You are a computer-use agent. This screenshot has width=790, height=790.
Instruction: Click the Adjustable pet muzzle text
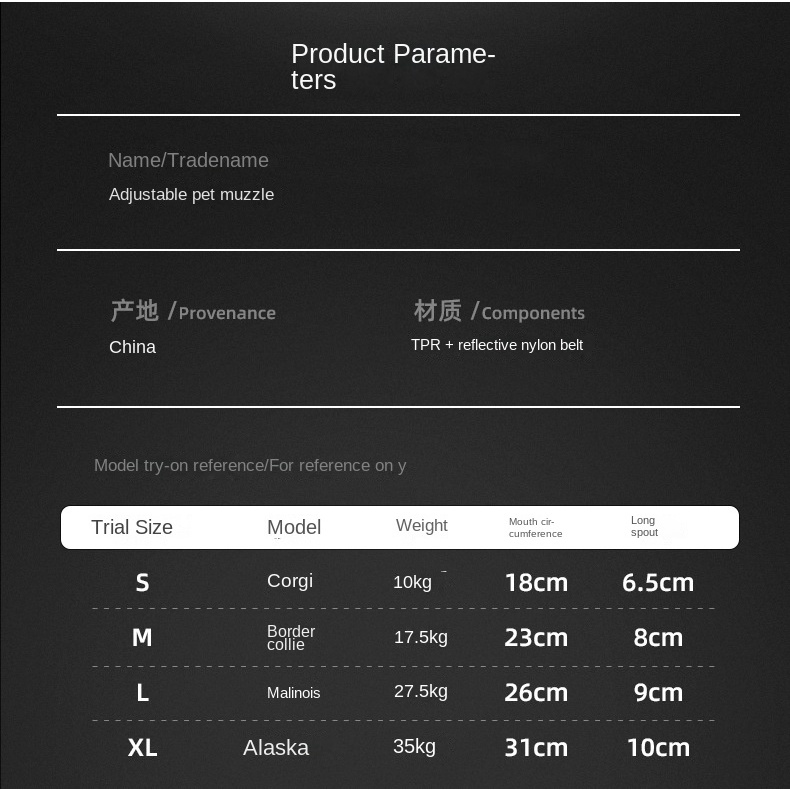(191, 194)
